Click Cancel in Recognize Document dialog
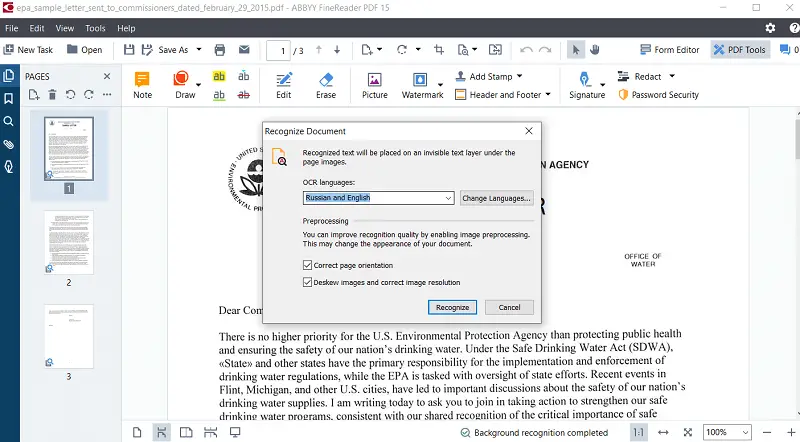This screenshot has height=442, width=800. (509, 307)
